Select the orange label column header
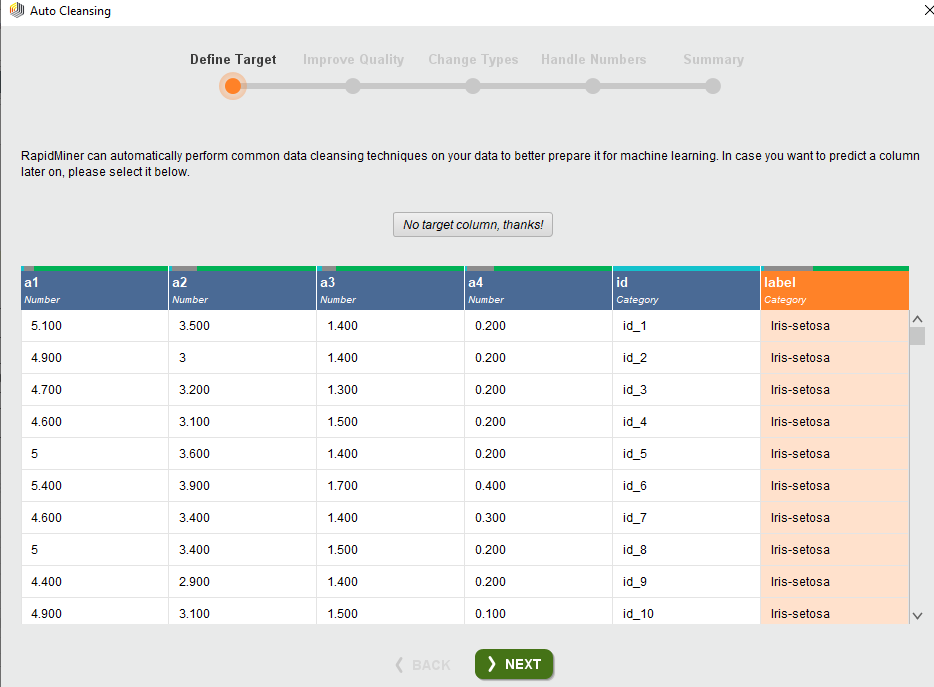This screenshot has height=687, width=934. pos(835,290)
